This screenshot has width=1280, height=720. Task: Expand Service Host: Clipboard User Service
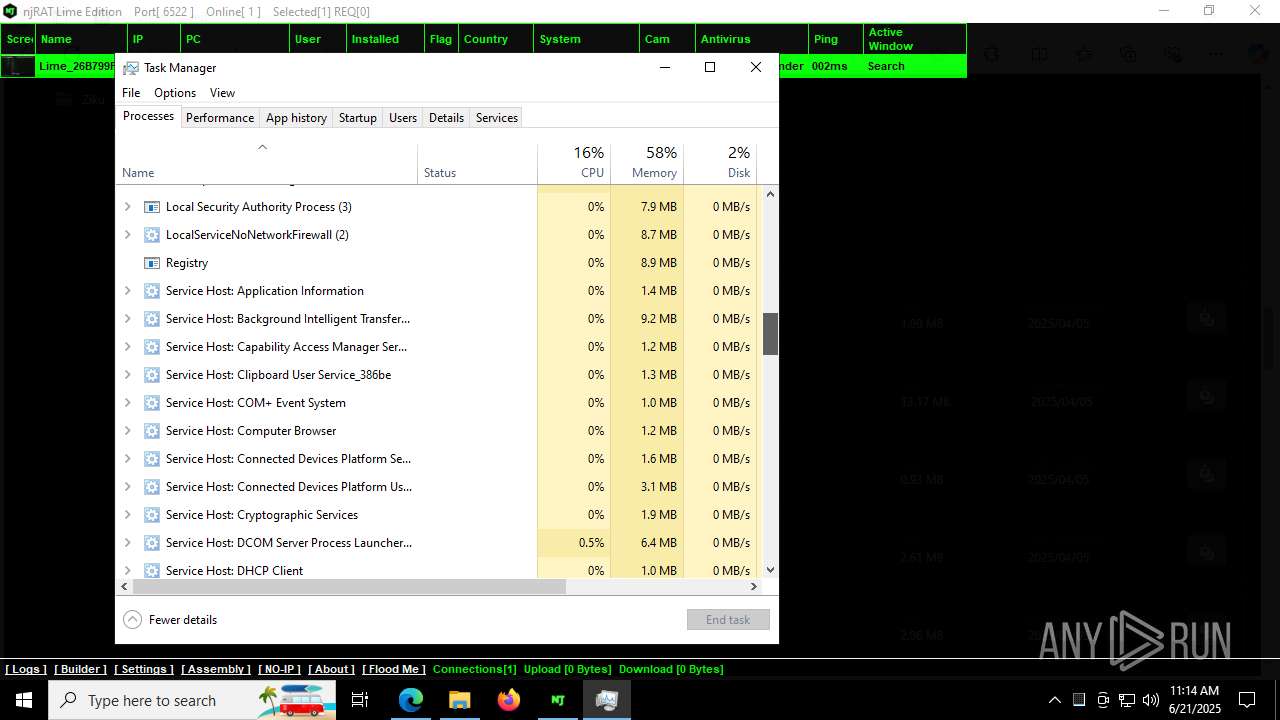(x=127, y=375)
